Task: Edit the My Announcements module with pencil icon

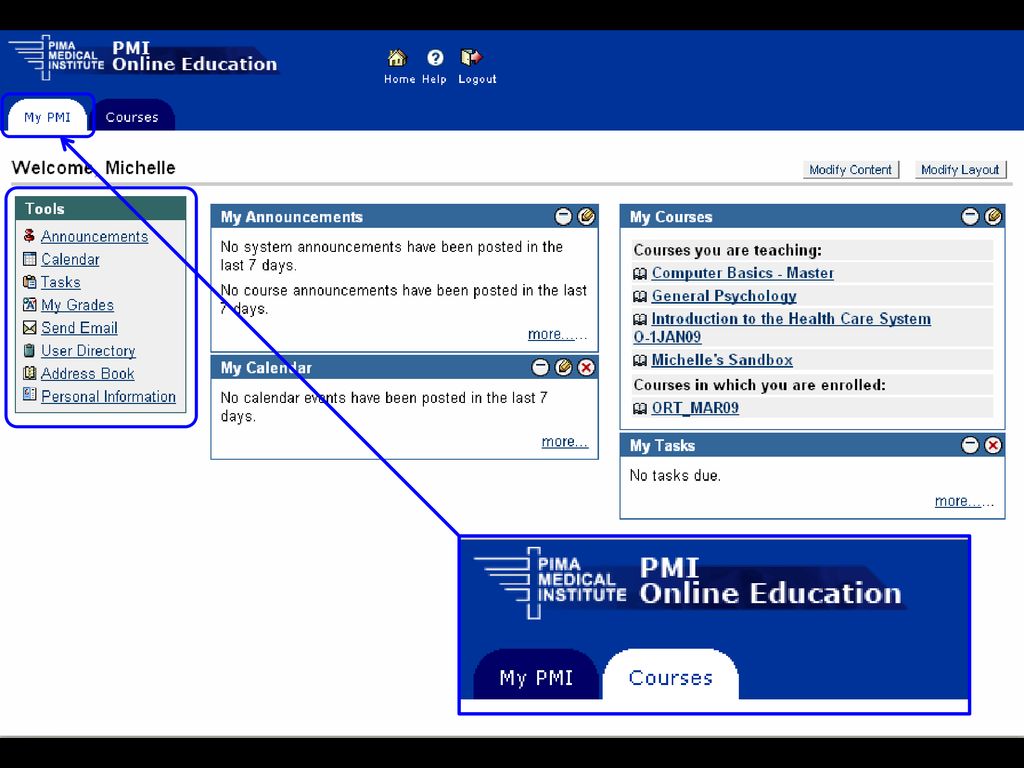Action: pyautogui.click(x=586, y=216)
